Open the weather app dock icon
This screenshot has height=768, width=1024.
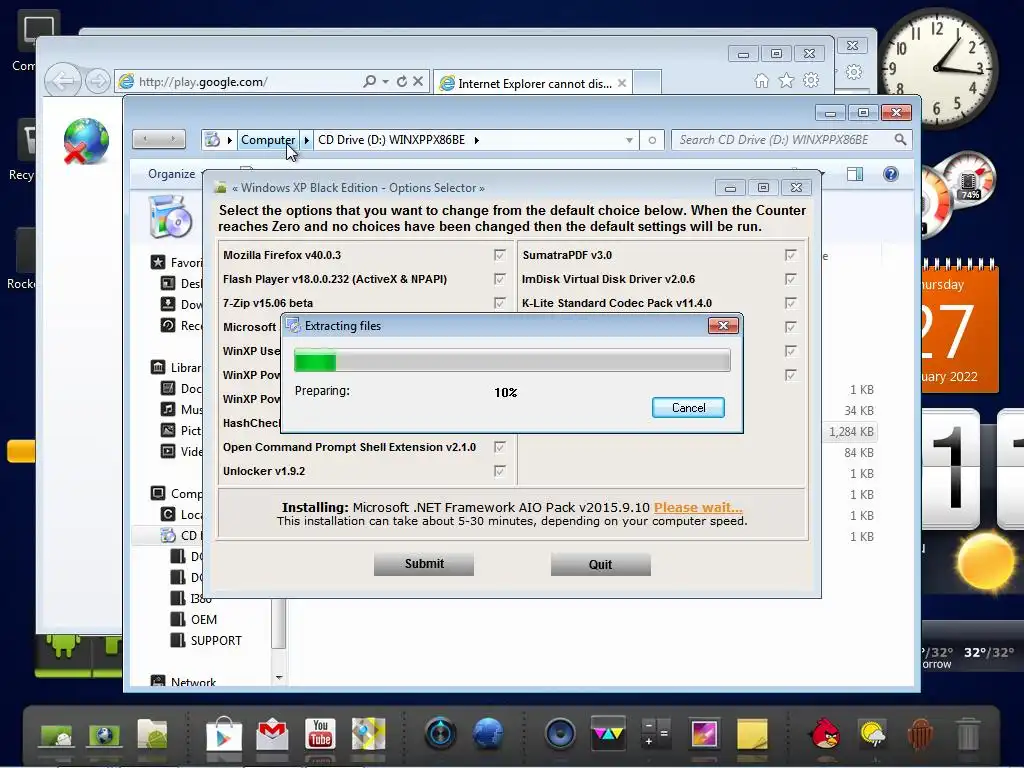click(873, 734)
